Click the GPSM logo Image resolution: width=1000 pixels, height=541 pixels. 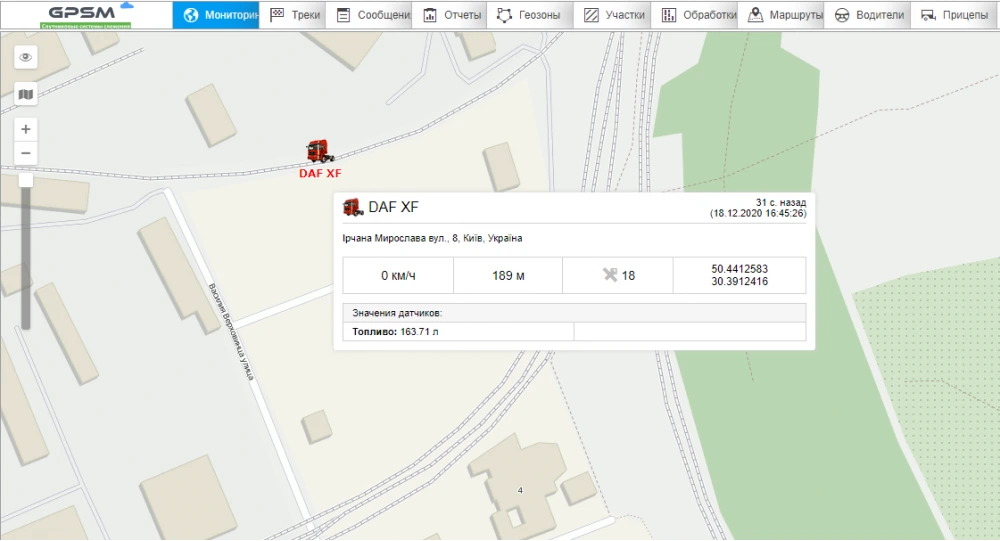(85, 14)
